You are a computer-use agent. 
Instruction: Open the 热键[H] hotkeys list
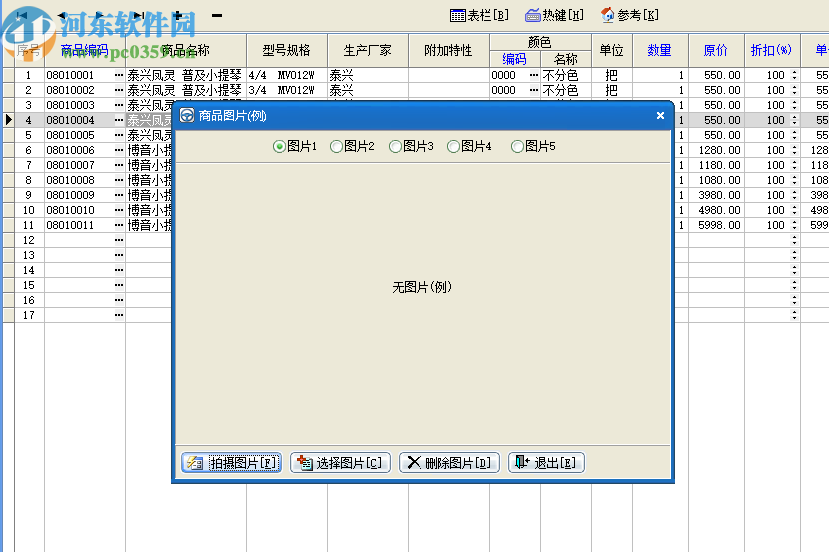(x=554, y=15)
